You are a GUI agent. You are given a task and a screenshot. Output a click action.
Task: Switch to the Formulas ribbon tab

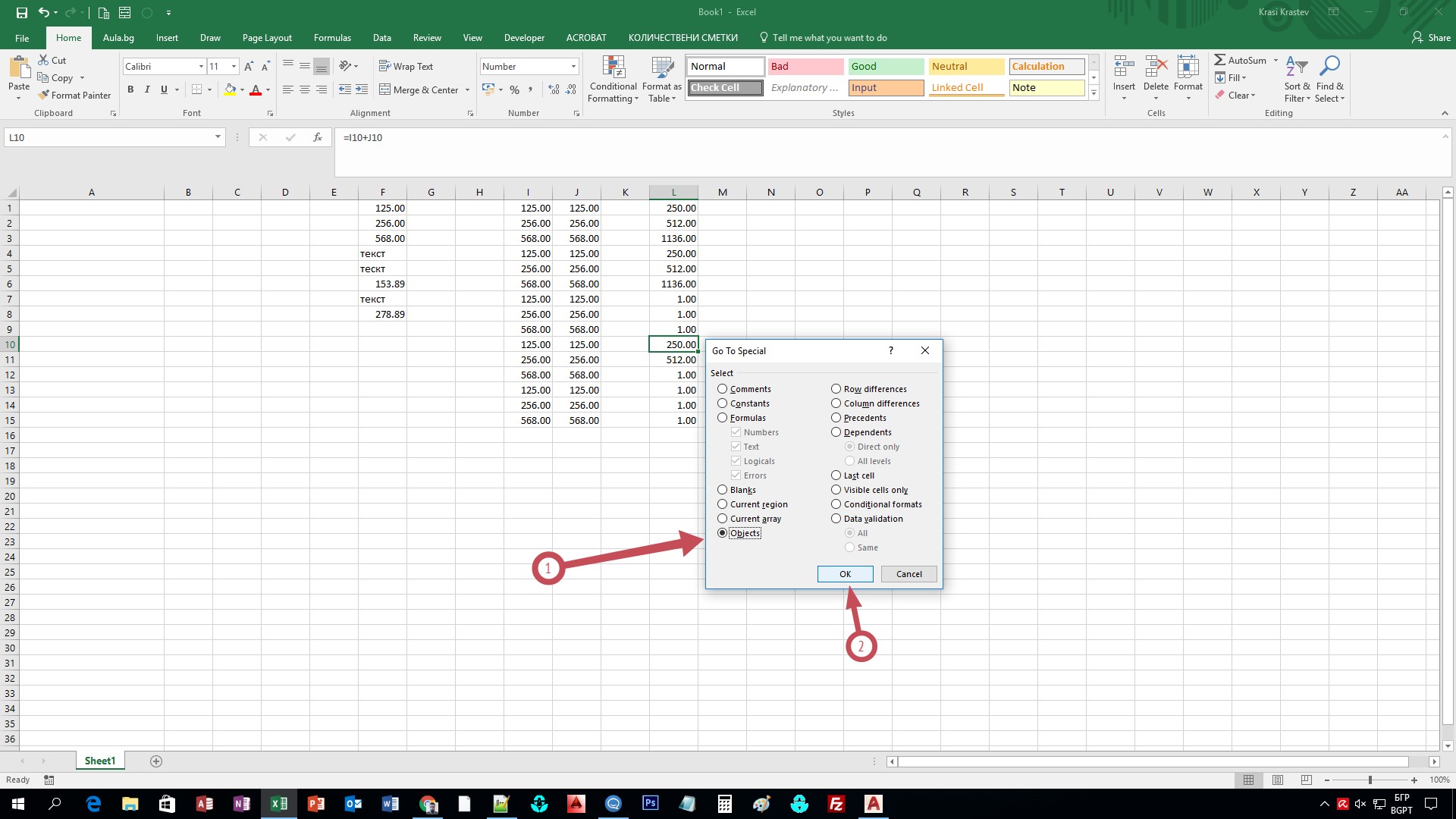tap(332, 38)
